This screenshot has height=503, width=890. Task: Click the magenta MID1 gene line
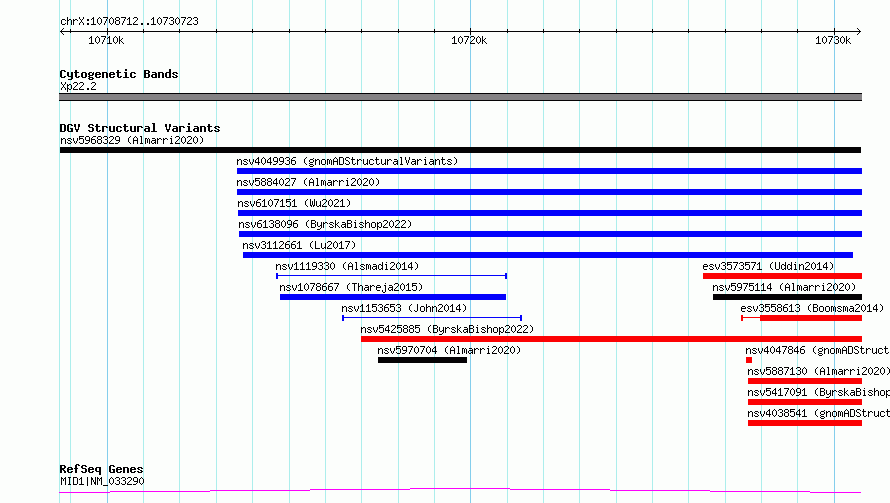[x=460, y=491]
